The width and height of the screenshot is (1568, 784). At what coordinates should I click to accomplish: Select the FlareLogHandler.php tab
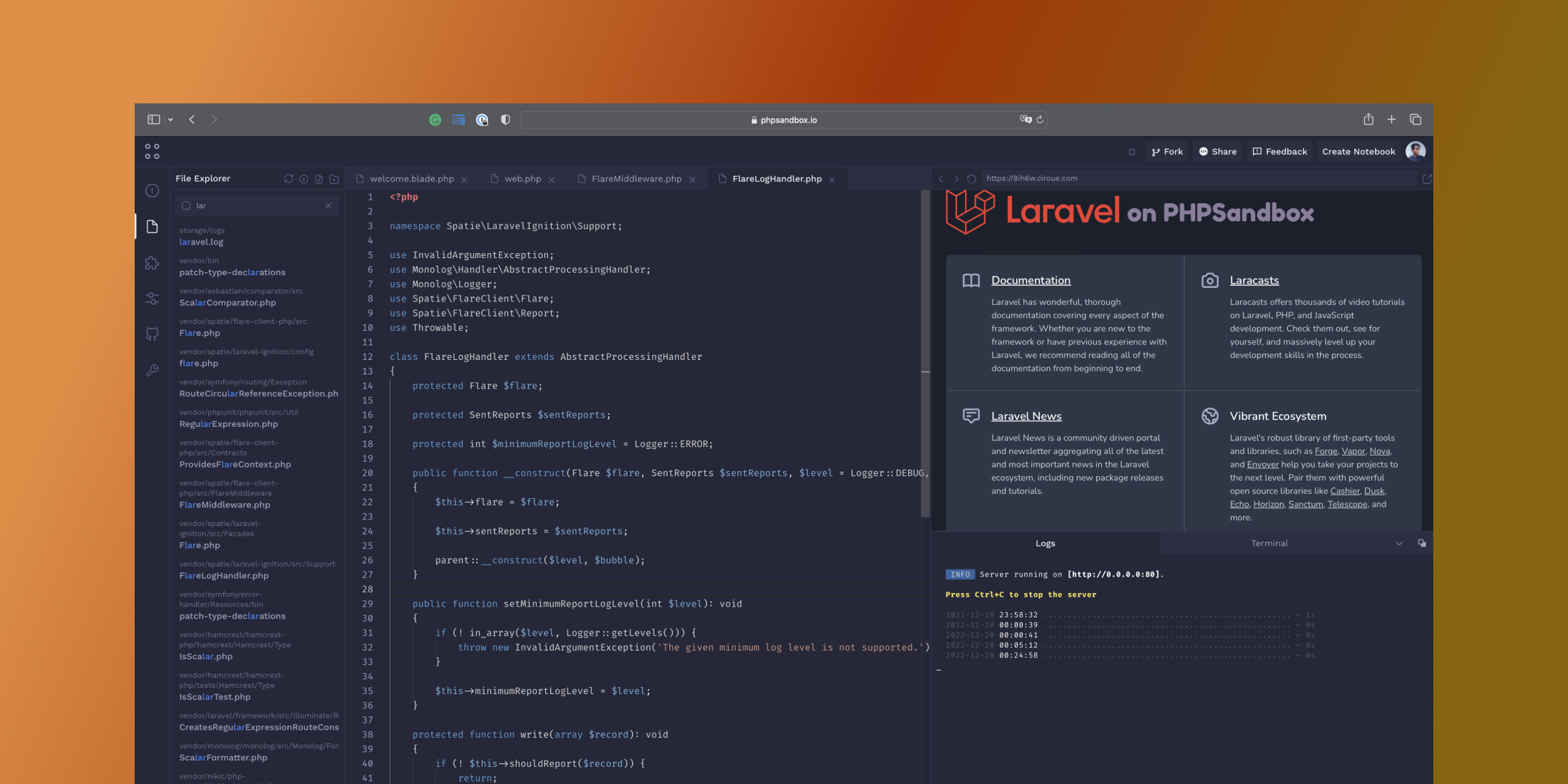click(777, 179)
